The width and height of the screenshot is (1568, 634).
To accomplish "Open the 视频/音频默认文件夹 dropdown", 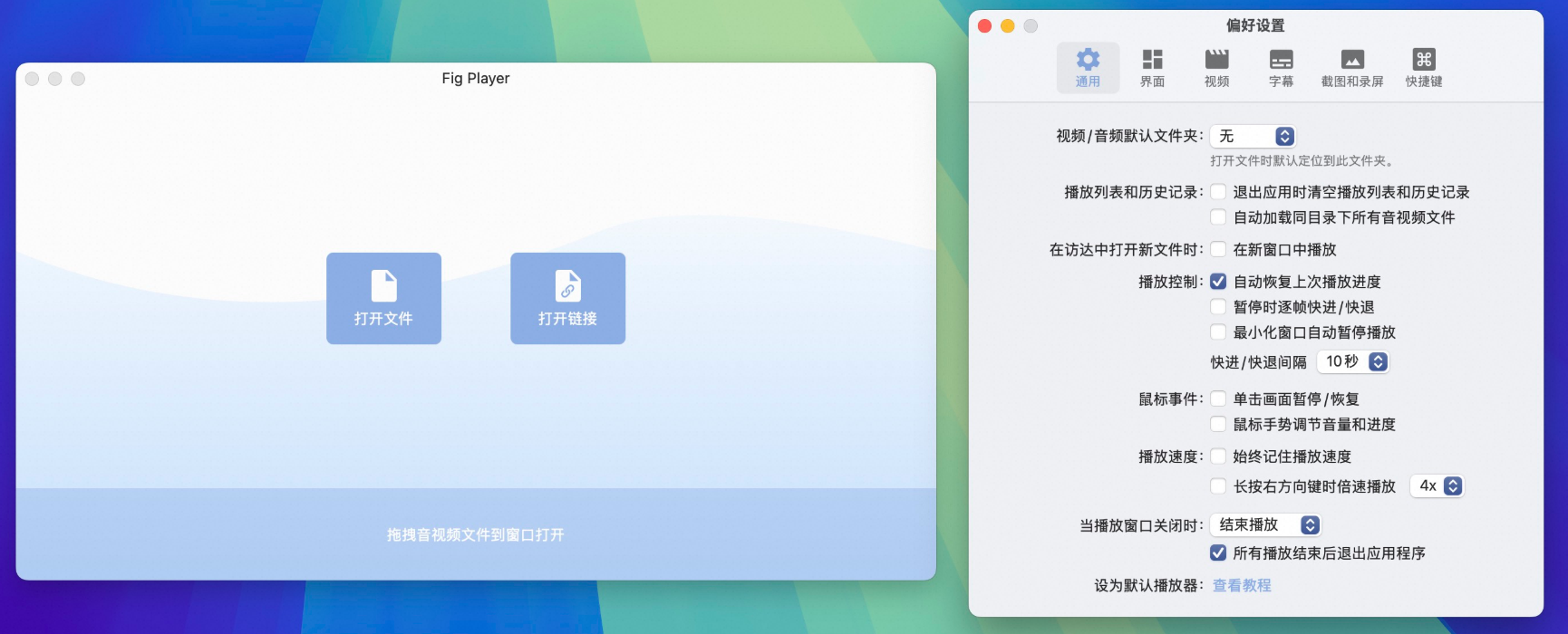I will point(1253,136).
